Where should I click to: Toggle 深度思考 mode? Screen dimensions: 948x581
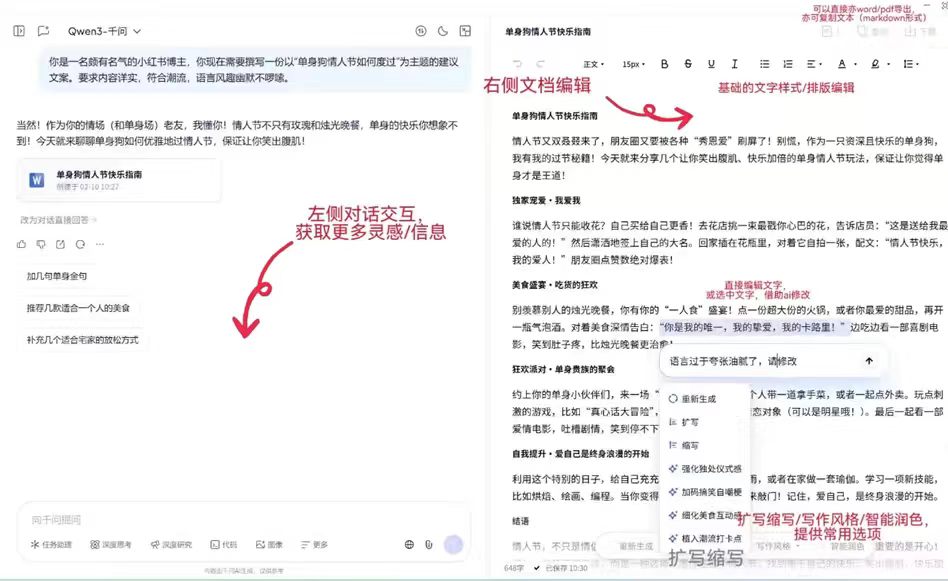tap(111, 545)
